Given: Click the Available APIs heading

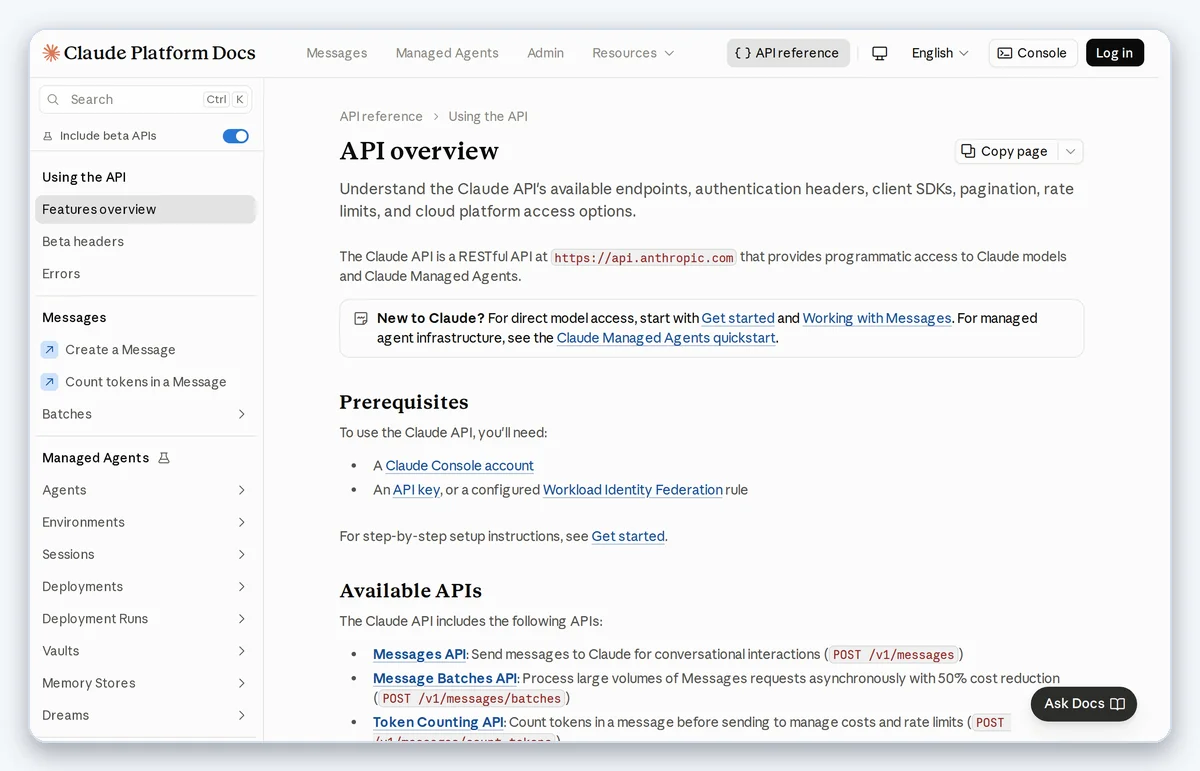Looking at the screenshot, I should pos(411,590).
